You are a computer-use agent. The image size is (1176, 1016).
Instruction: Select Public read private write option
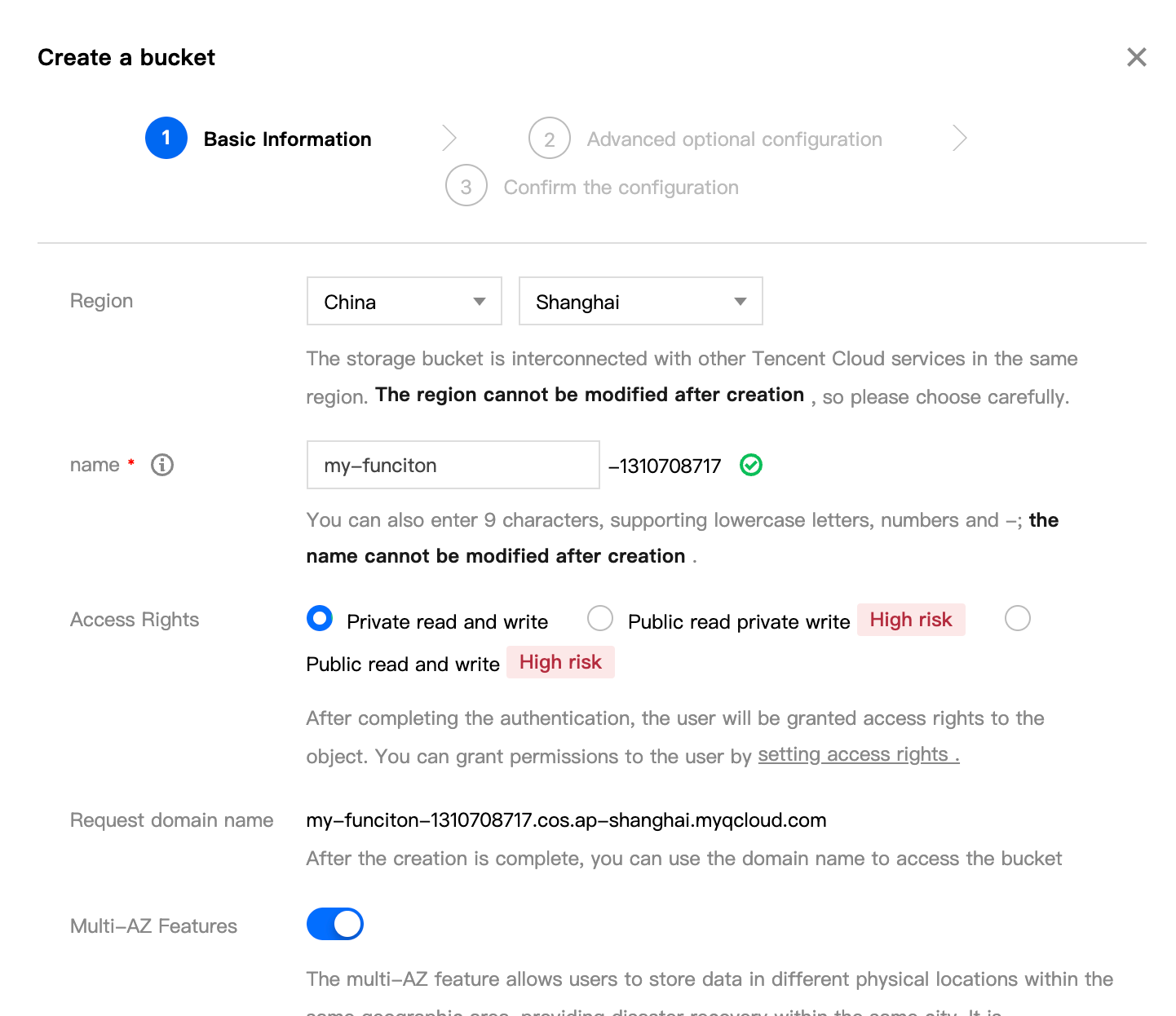pos(600,619)
